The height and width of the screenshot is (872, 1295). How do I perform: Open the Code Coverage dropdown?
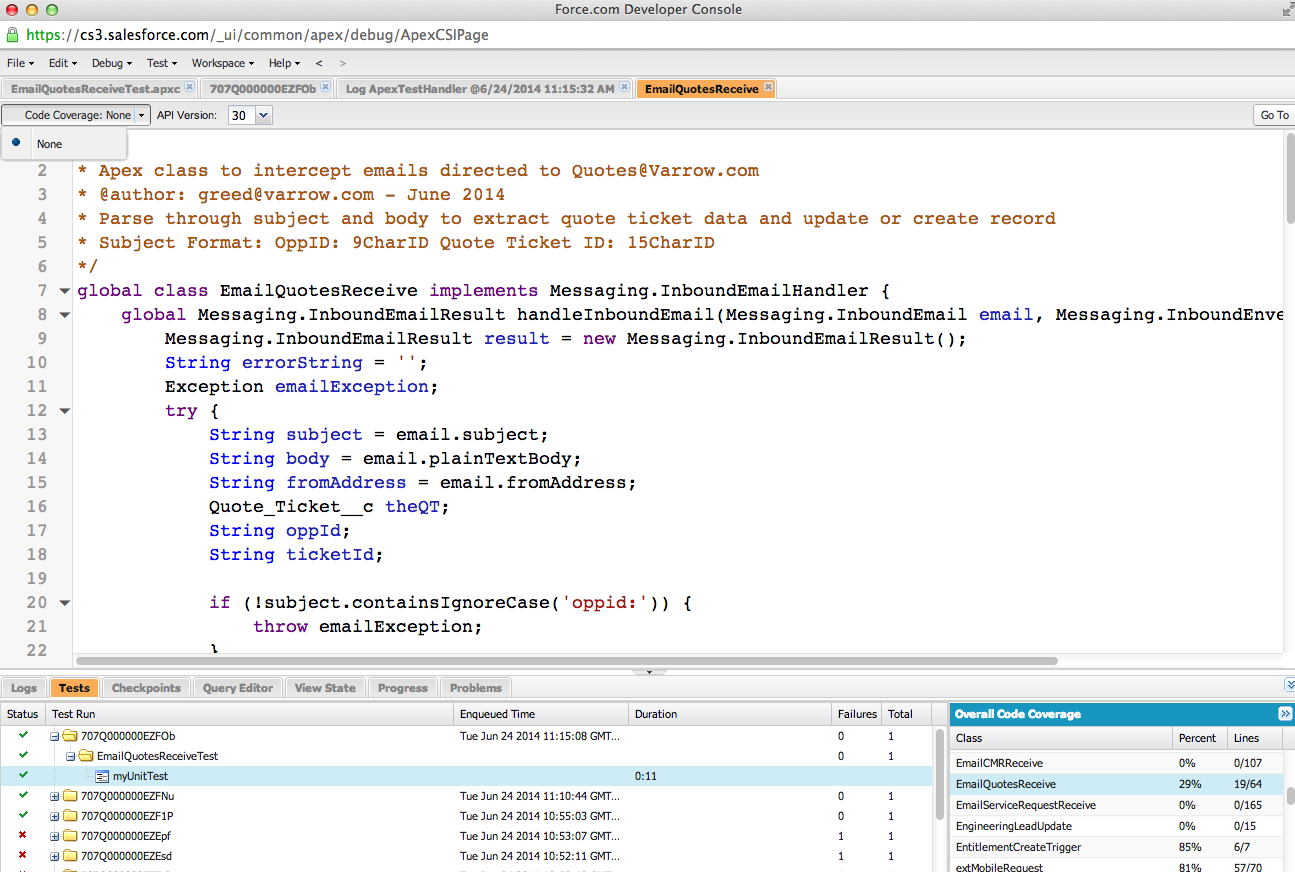coord(140,115)
